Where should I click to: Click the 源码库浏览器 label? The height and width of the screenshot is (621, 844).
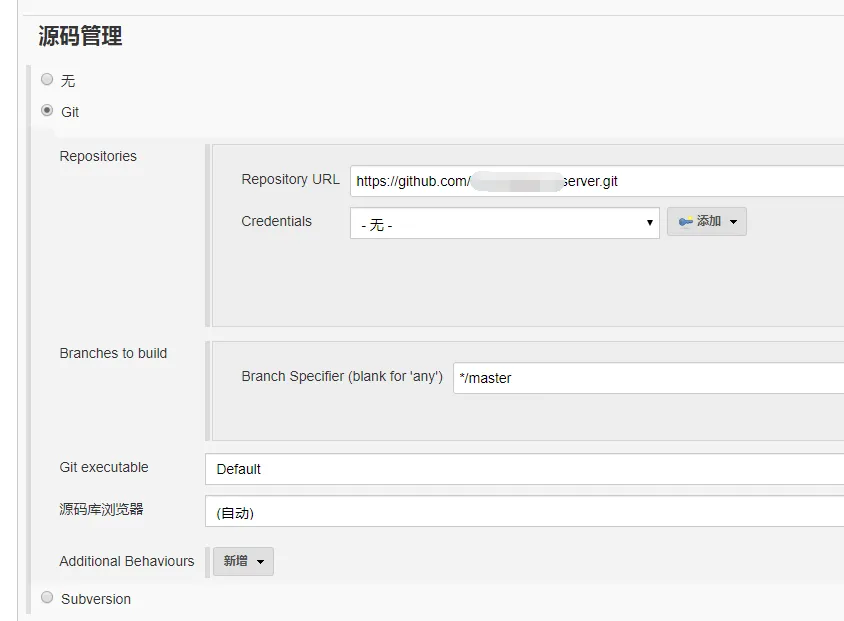(x=101, y=509)
